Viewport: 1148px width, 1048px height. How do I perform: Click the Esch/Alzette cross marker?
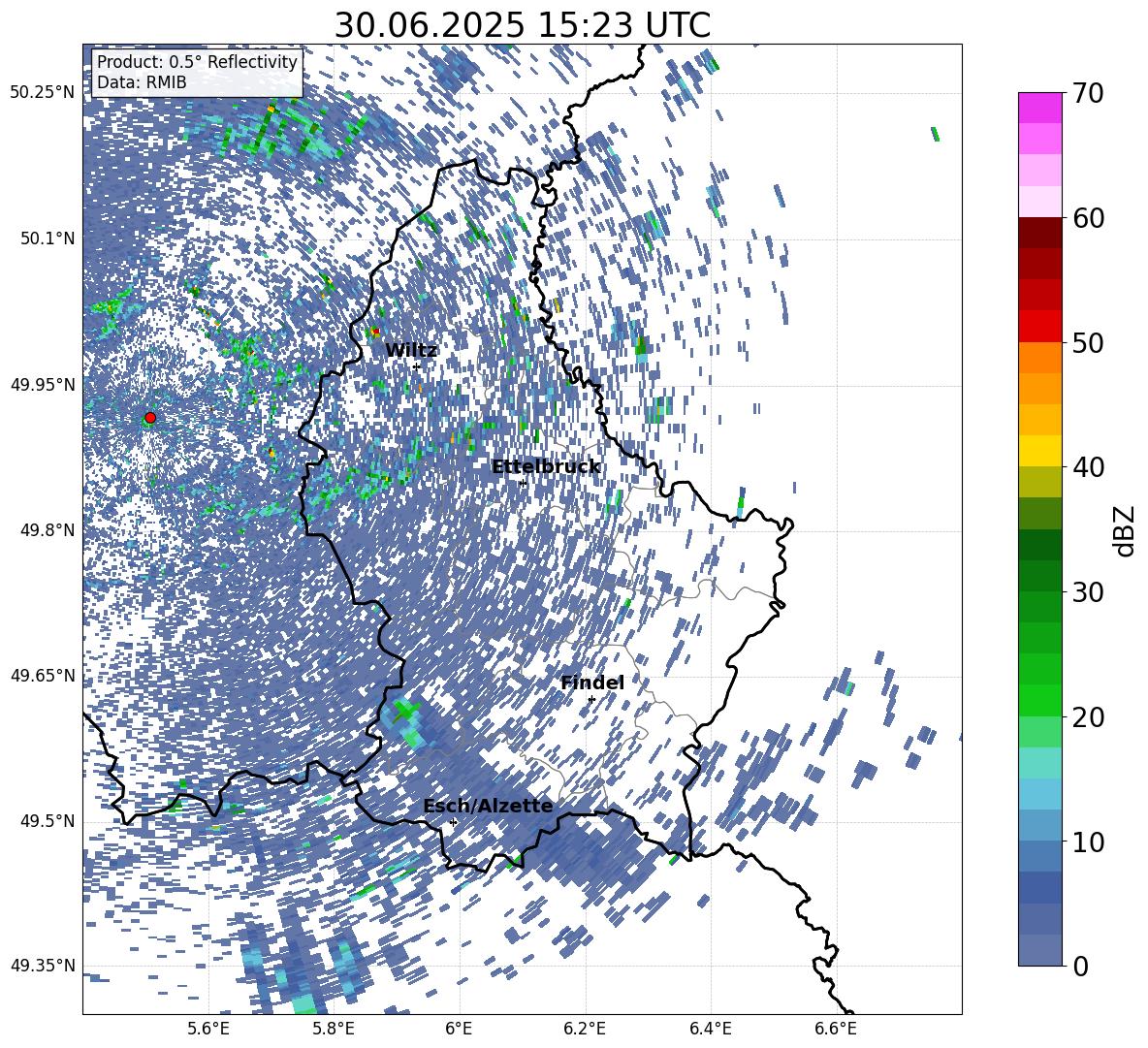coord(453,822)
